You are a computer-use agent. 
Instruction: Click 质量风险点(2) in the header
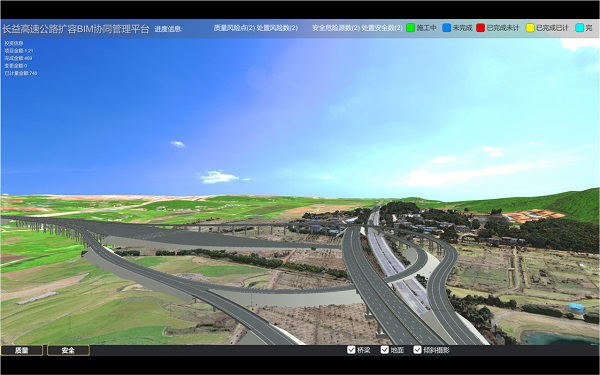234,28
